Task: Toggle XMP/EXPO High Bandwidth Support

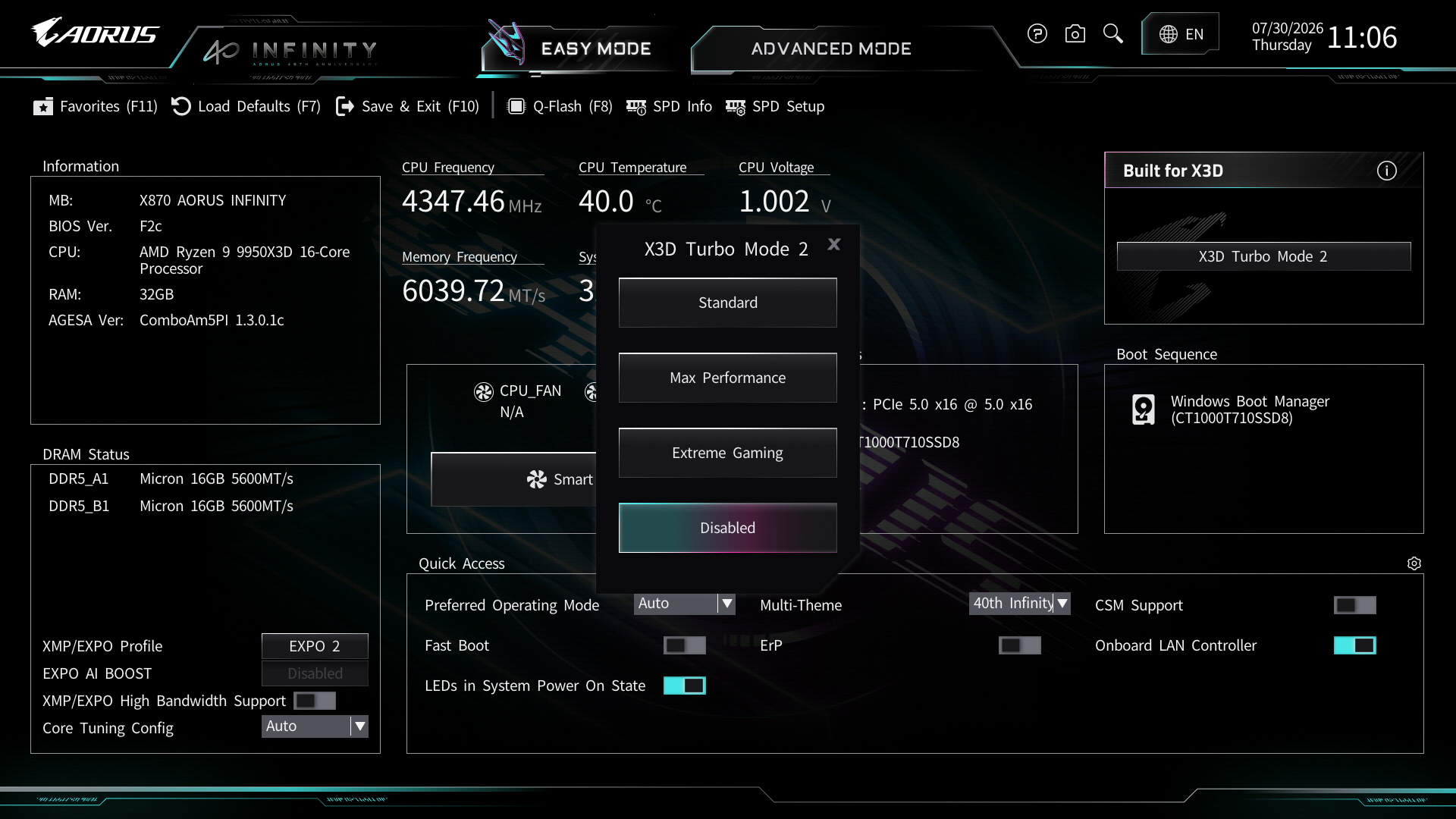Action: [x=315, y=701]
